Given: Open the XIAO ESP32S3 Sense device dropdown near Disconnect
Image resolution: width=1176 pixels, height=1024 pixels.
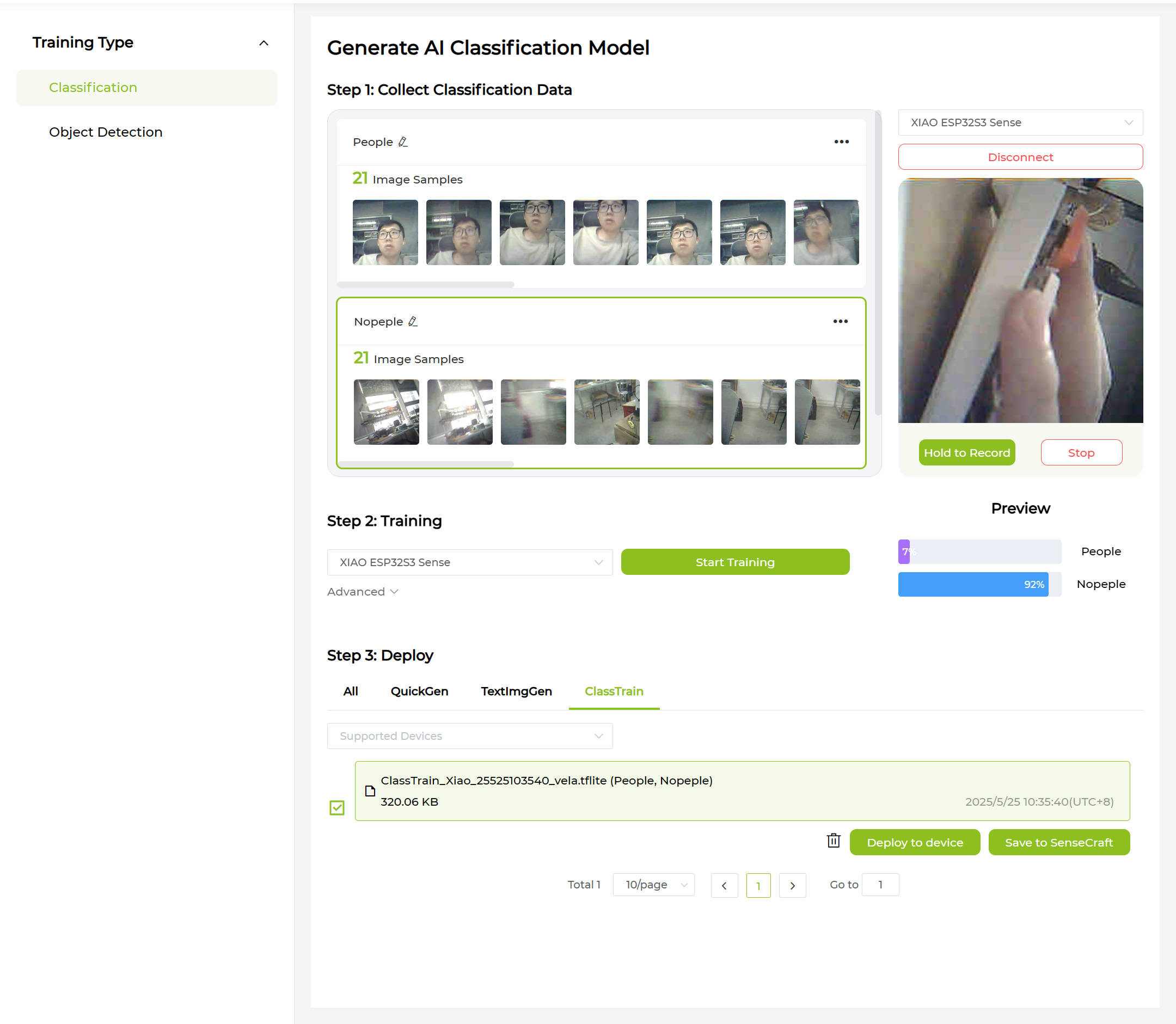Looking at the screenshot, I should point(1020,122).
